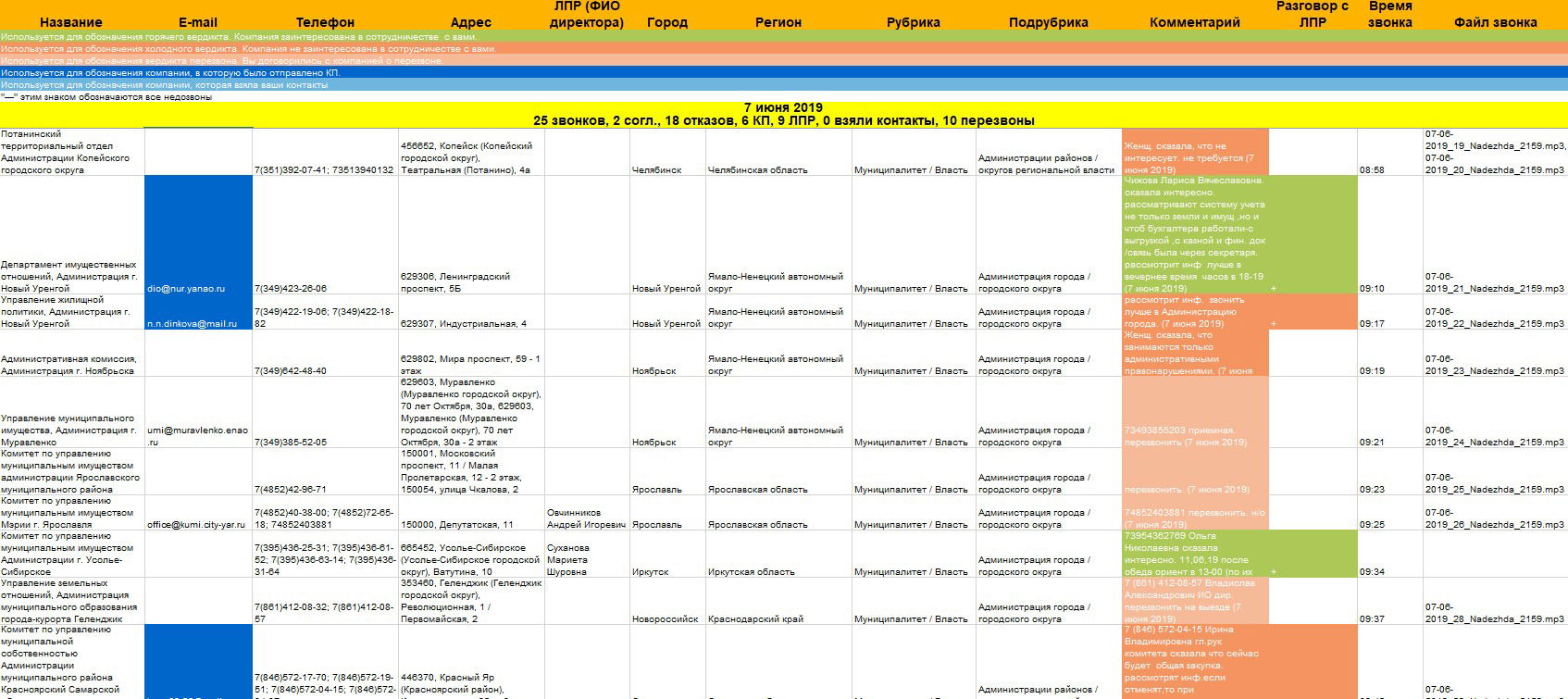Viewport: 1568px width, 699px height.
Task: Click call time '09:25'
Action: (1372, 525)
